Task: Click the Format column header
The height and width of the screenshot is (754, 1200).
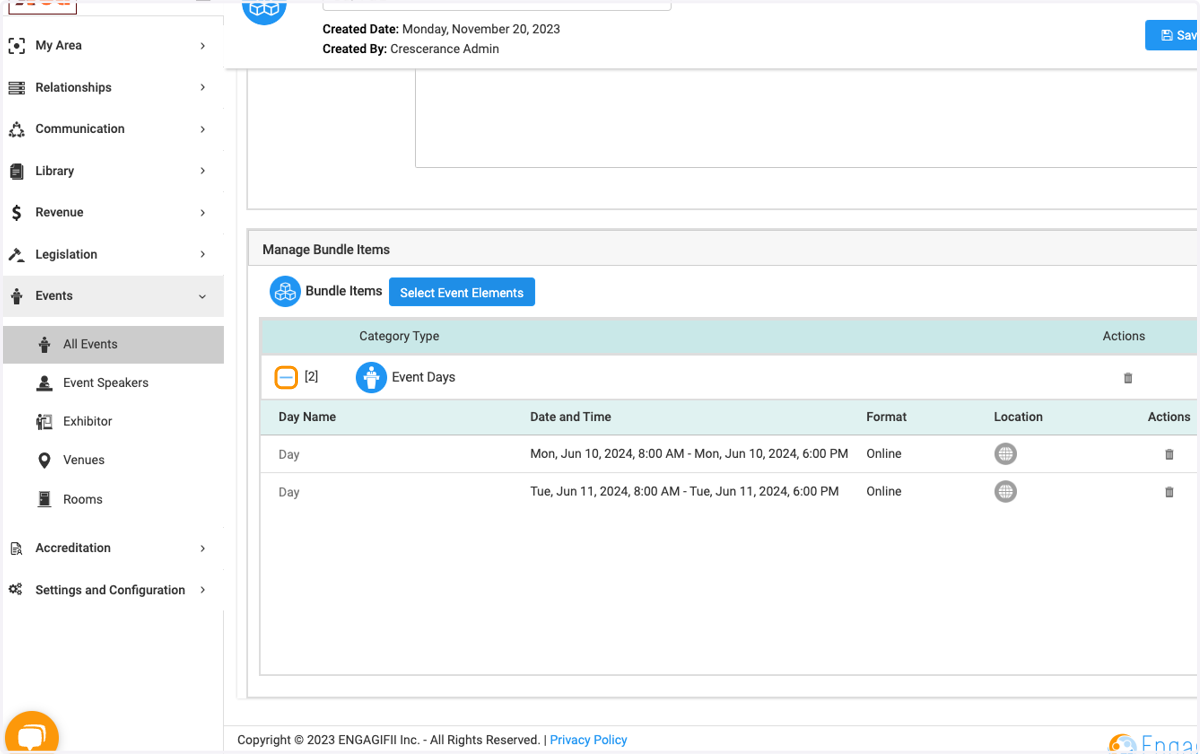Action: pos(886,417)
